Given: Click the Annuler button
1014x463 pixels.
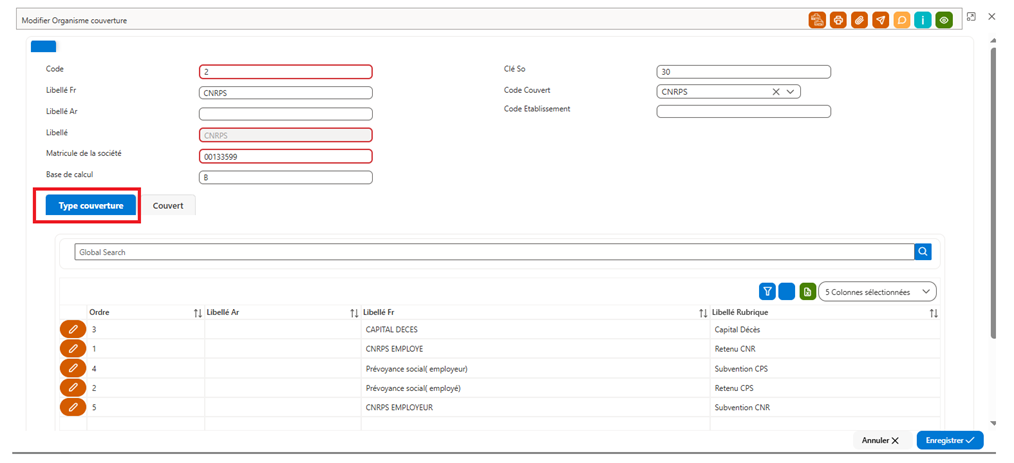Looking at the screenshot, I should coord(880,440).
